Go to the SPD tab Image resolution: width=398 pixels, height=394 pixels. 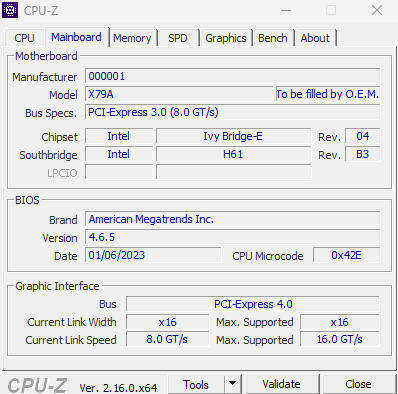tap(178, 38)
